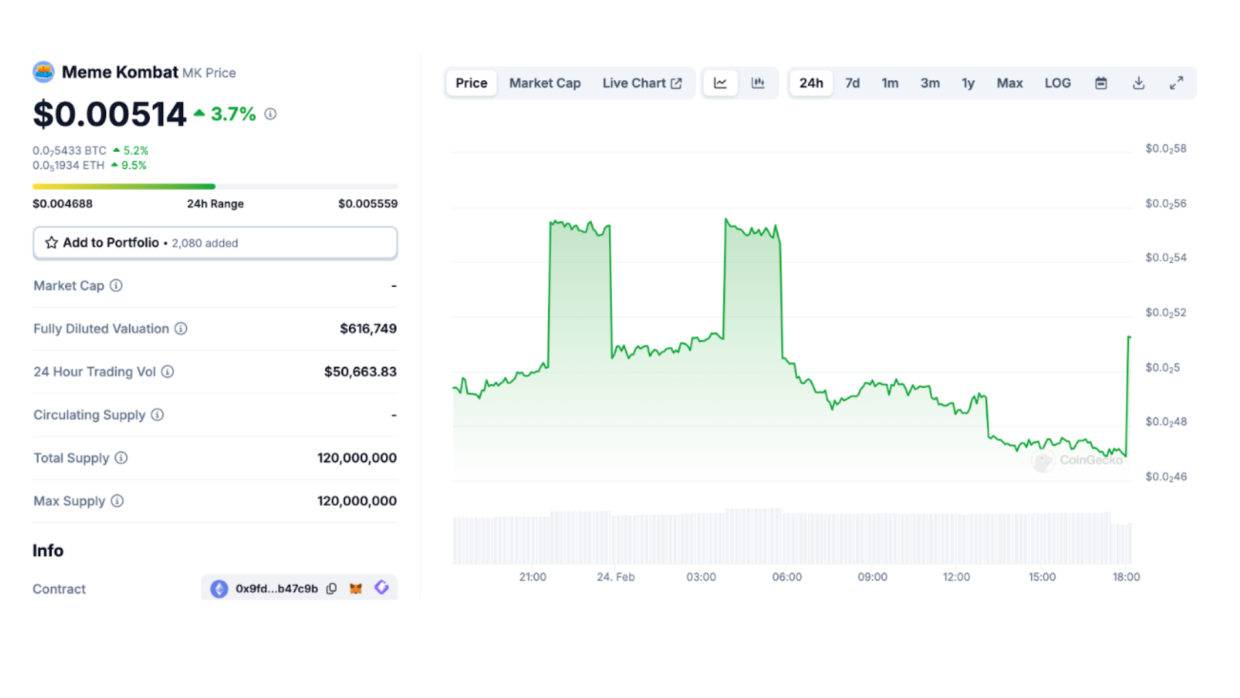Open the Total Supply info icon
This screenshot has width=1240, height=698.
pos(121,458)
